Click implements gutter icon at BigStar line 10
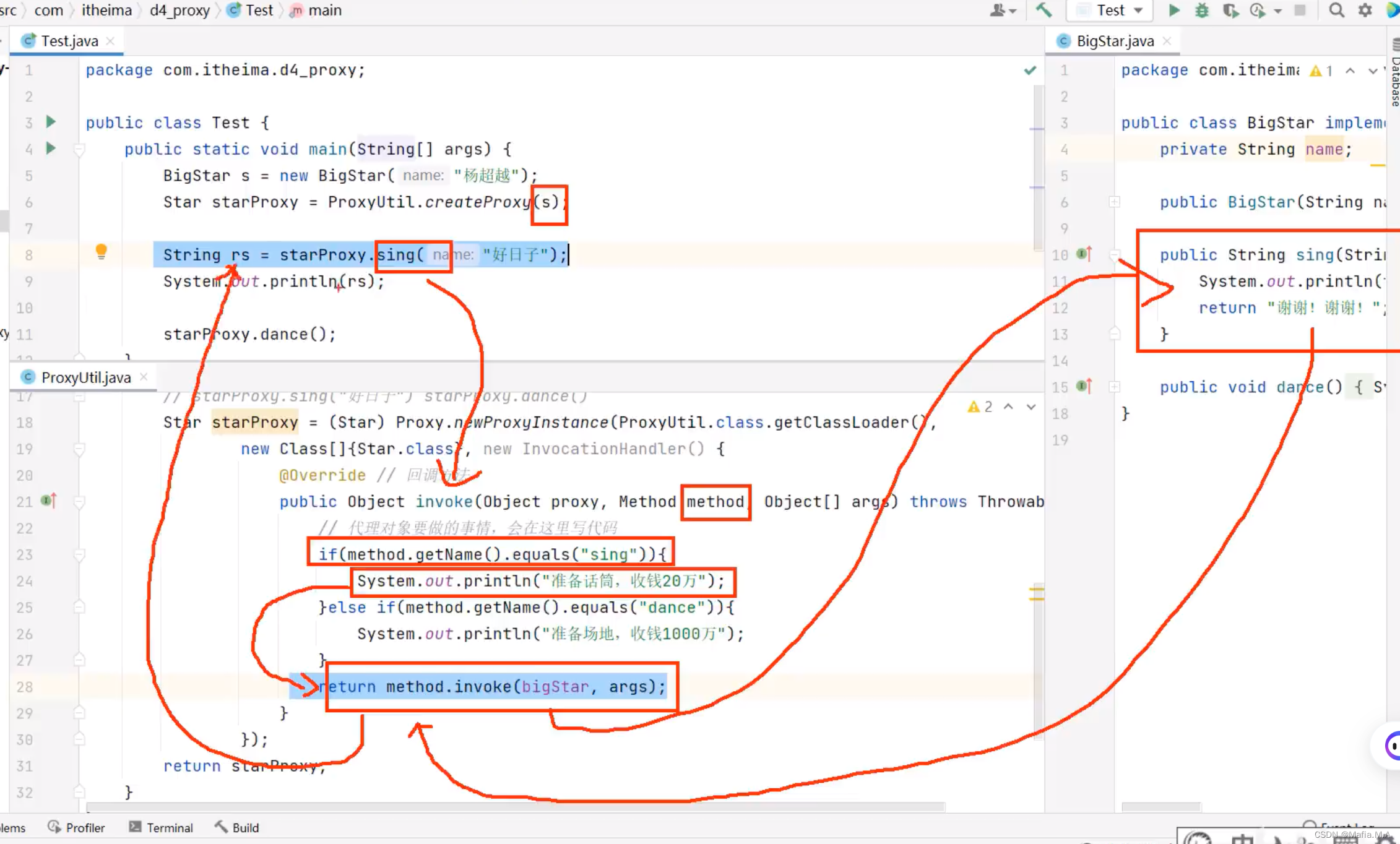Viewport: 1400px width, 844px height. click(x=1084, y=254)
